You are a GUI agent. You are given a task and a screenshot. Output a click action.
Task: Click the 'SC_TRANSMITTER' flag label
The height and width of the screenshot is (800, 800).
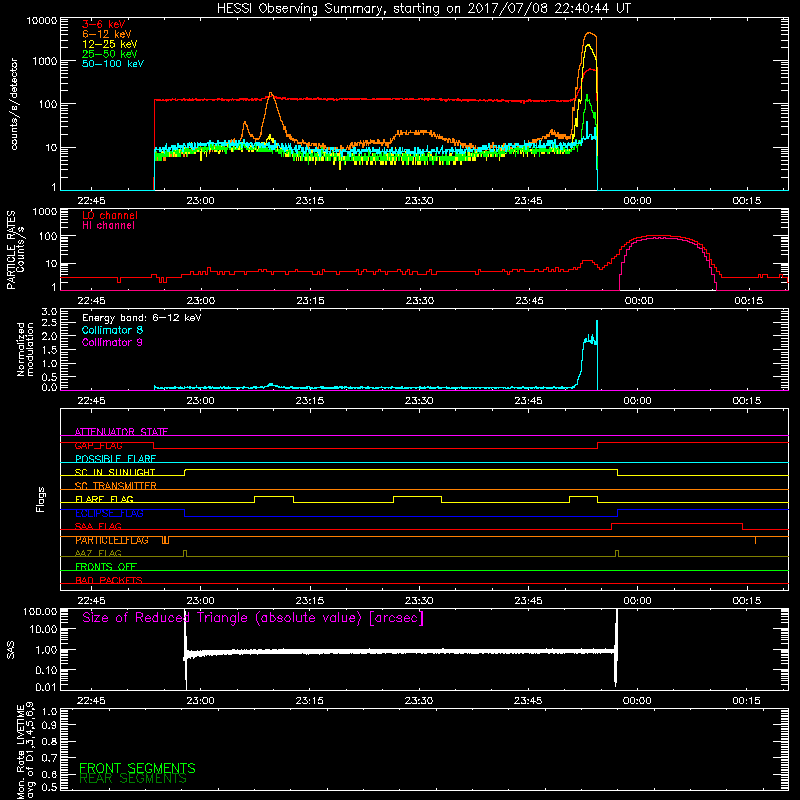tap(116, 486)
